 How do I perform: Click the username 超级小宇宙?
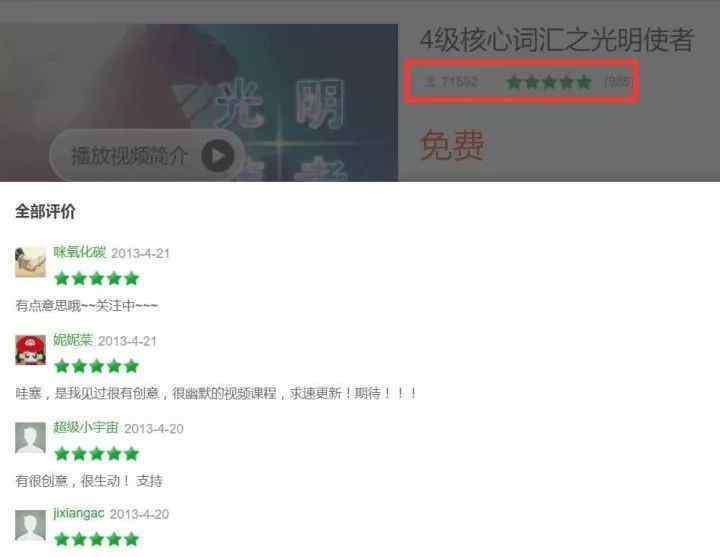click(x=86, y=428)
